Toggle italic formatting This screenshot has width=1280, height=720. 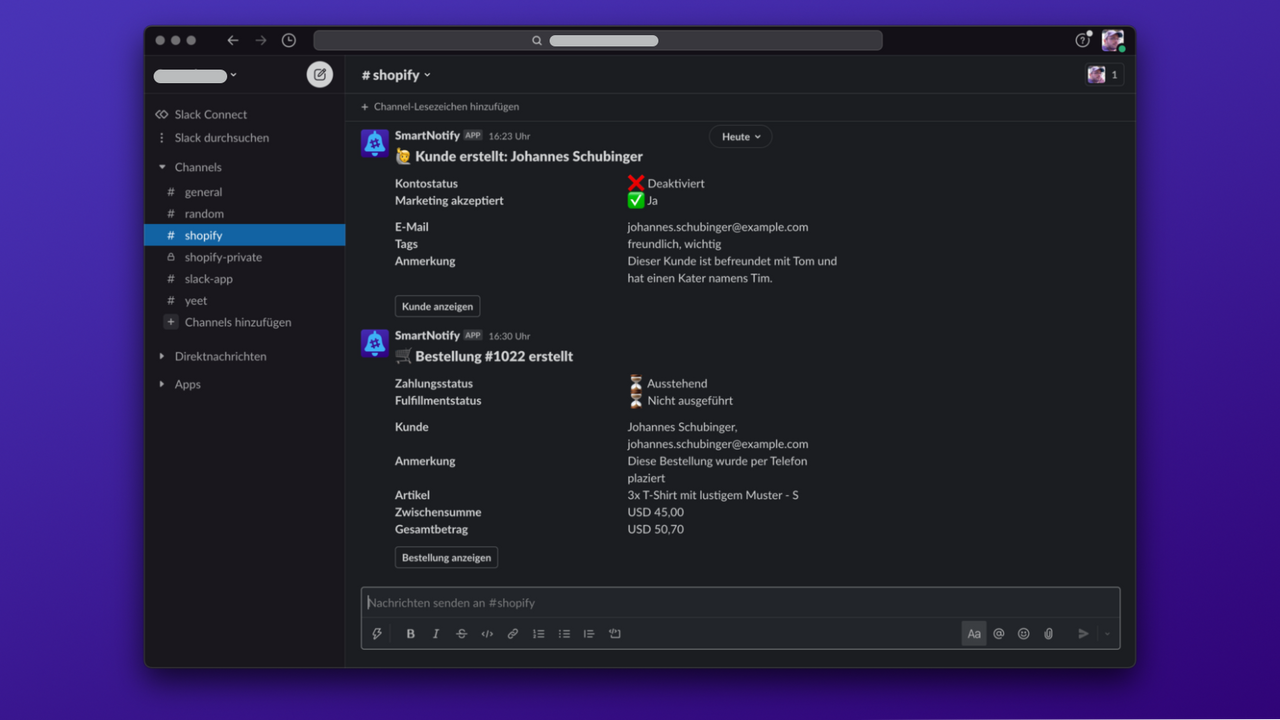(x=436, y=633)
